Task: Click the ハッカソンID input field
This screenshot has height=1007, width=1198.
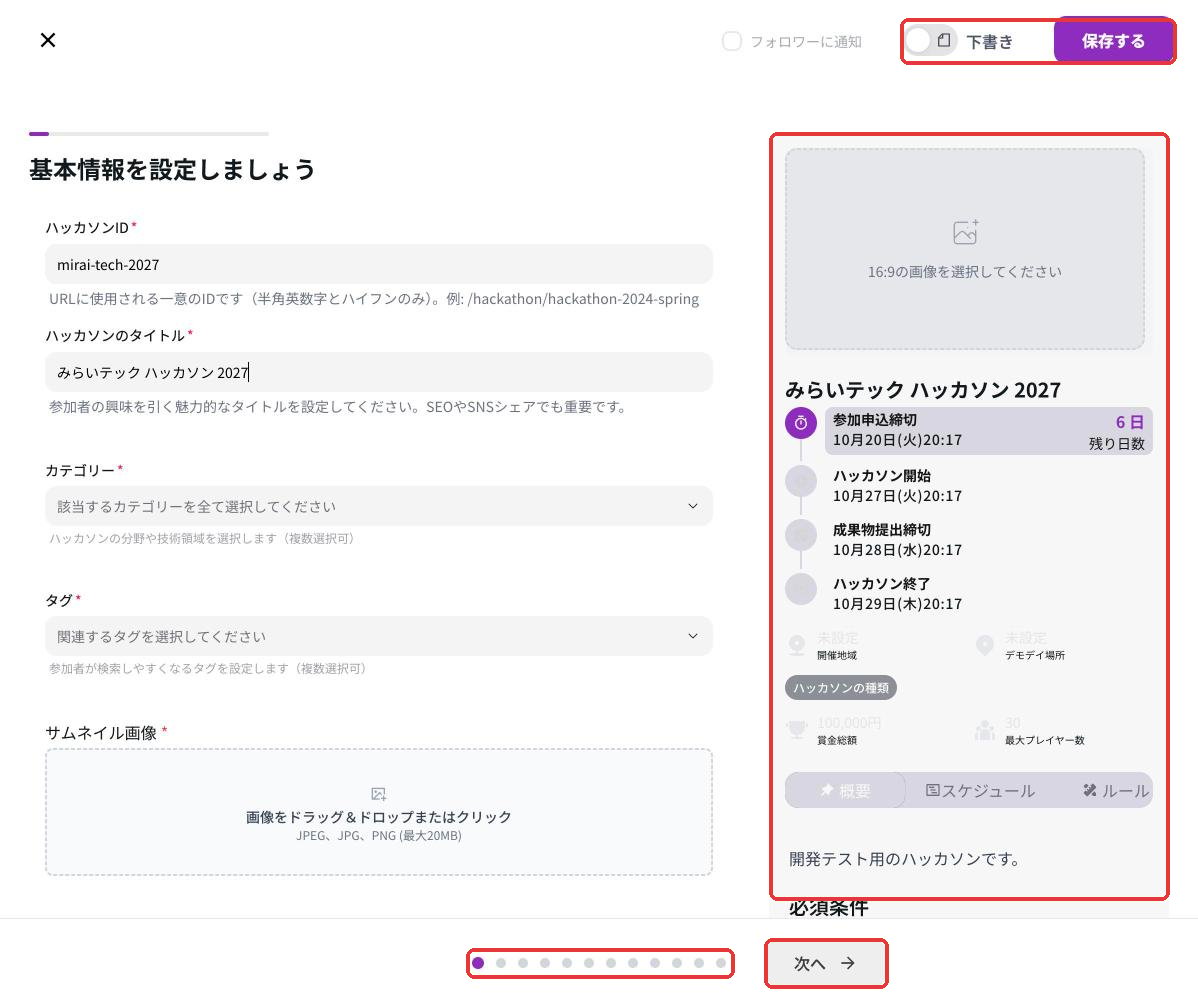Action: pyautogui.click(x=379, y=264)
